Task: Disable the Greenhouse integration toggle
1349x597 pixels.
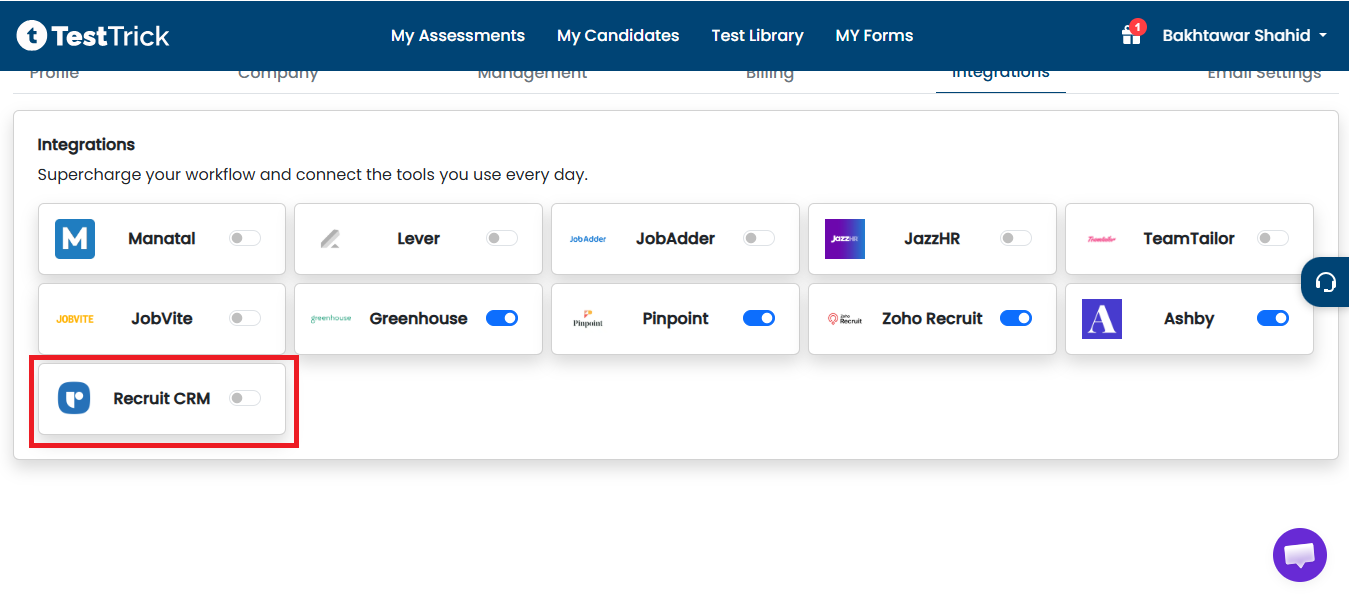Action: point(502,318)
